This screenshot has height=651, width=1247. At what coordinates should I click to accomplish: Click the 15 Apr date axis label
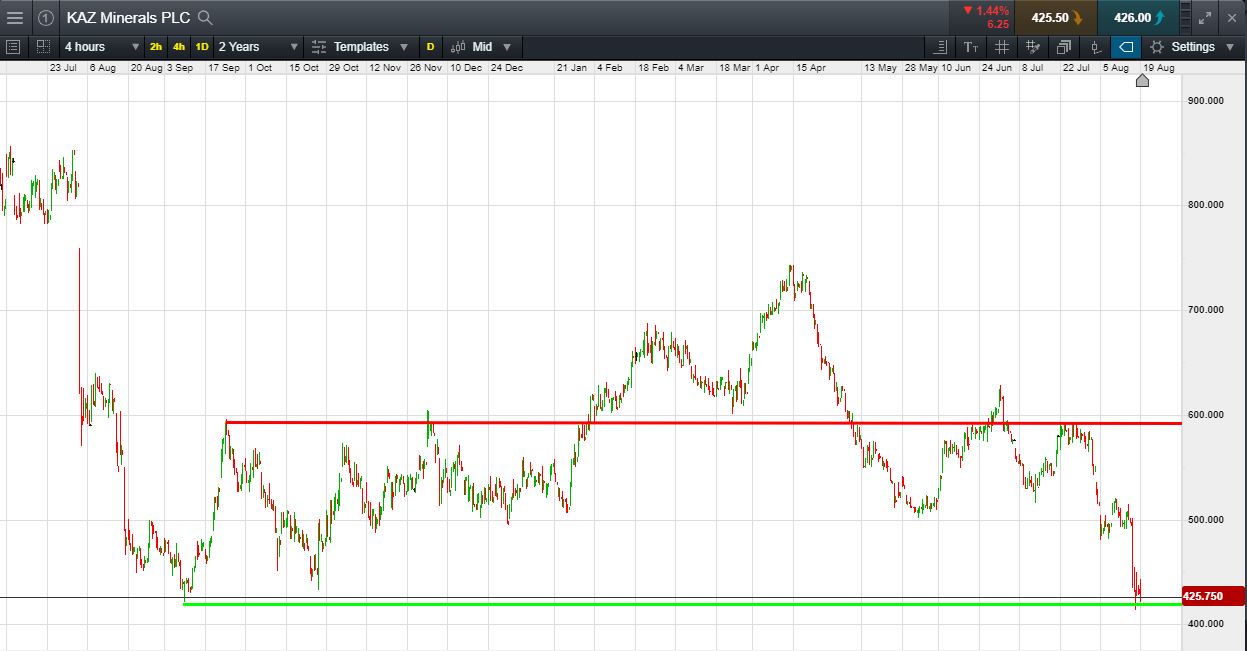coord(810,67)
